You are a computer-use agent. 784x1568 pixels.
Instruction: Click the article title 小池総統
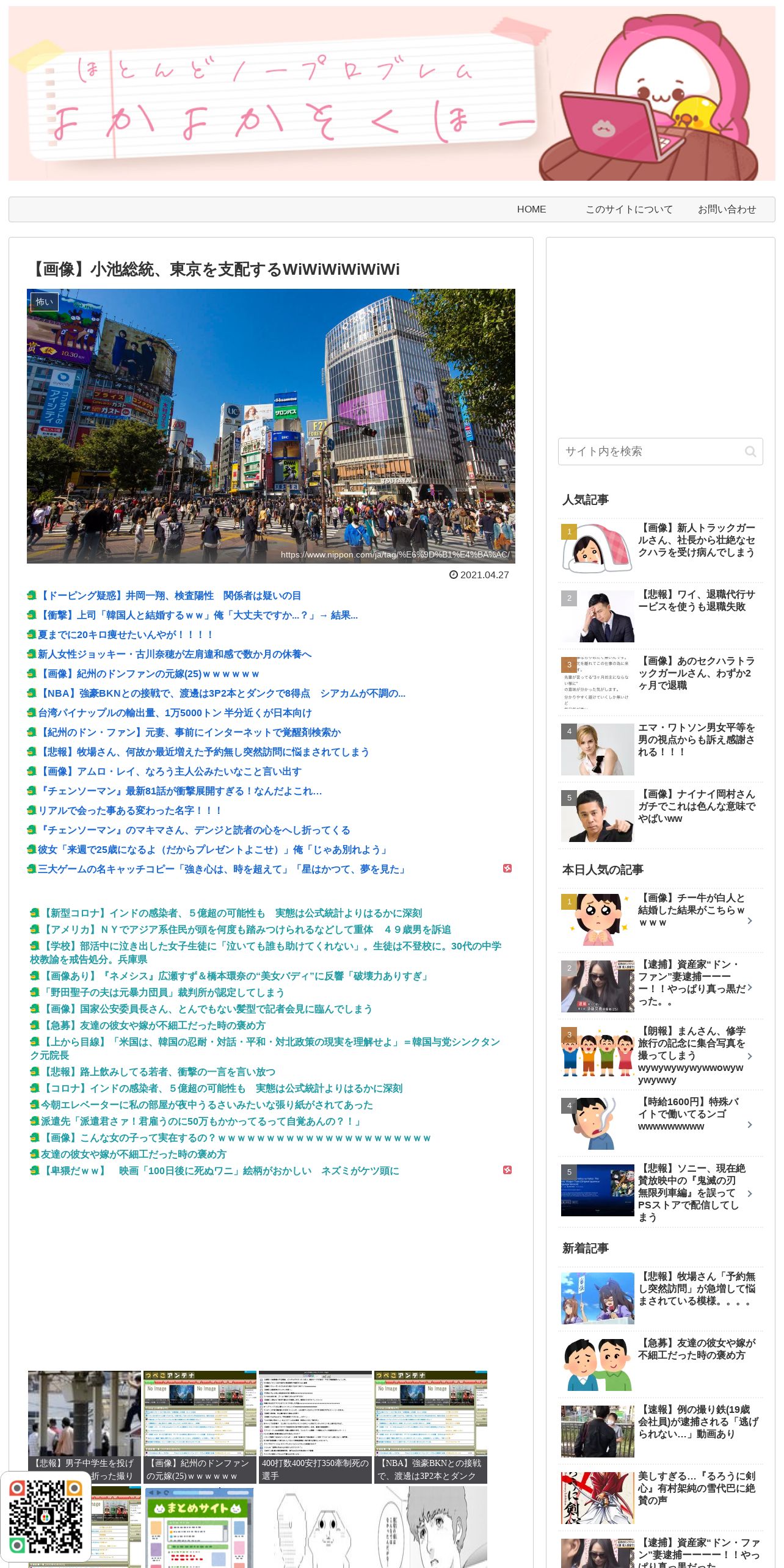click(x=214, y=269)
